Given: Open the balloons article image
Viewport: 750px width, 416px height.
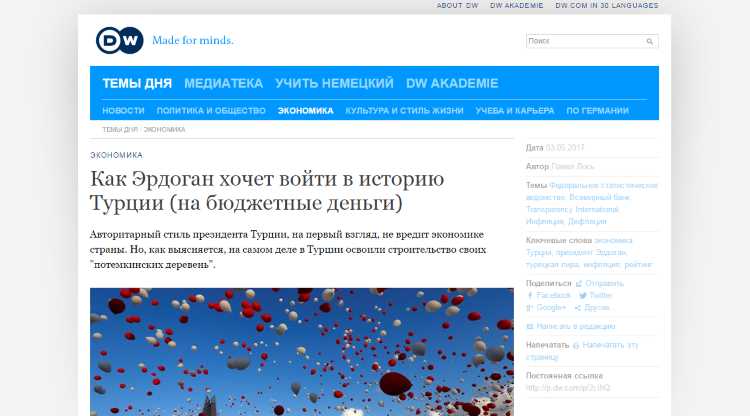Looking at the screenshot, I should (301, 352).
